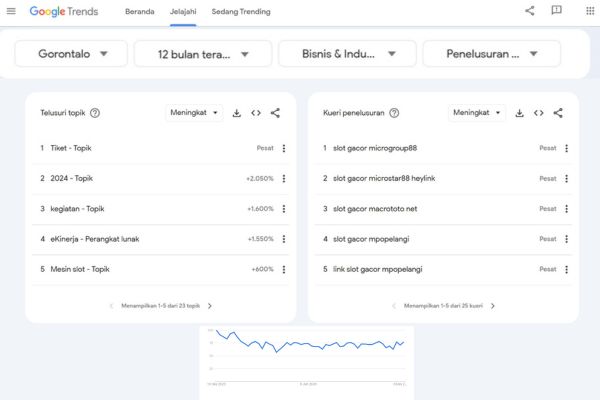Open Meningkat dropdown in Telusuri topik card

point(194,113)
